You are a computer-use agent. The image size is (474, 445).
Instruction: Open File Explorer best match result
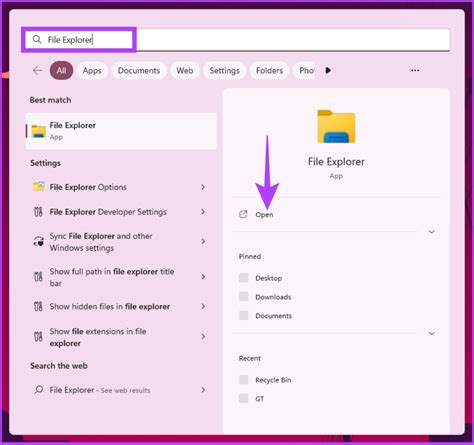tap(121, 131)
